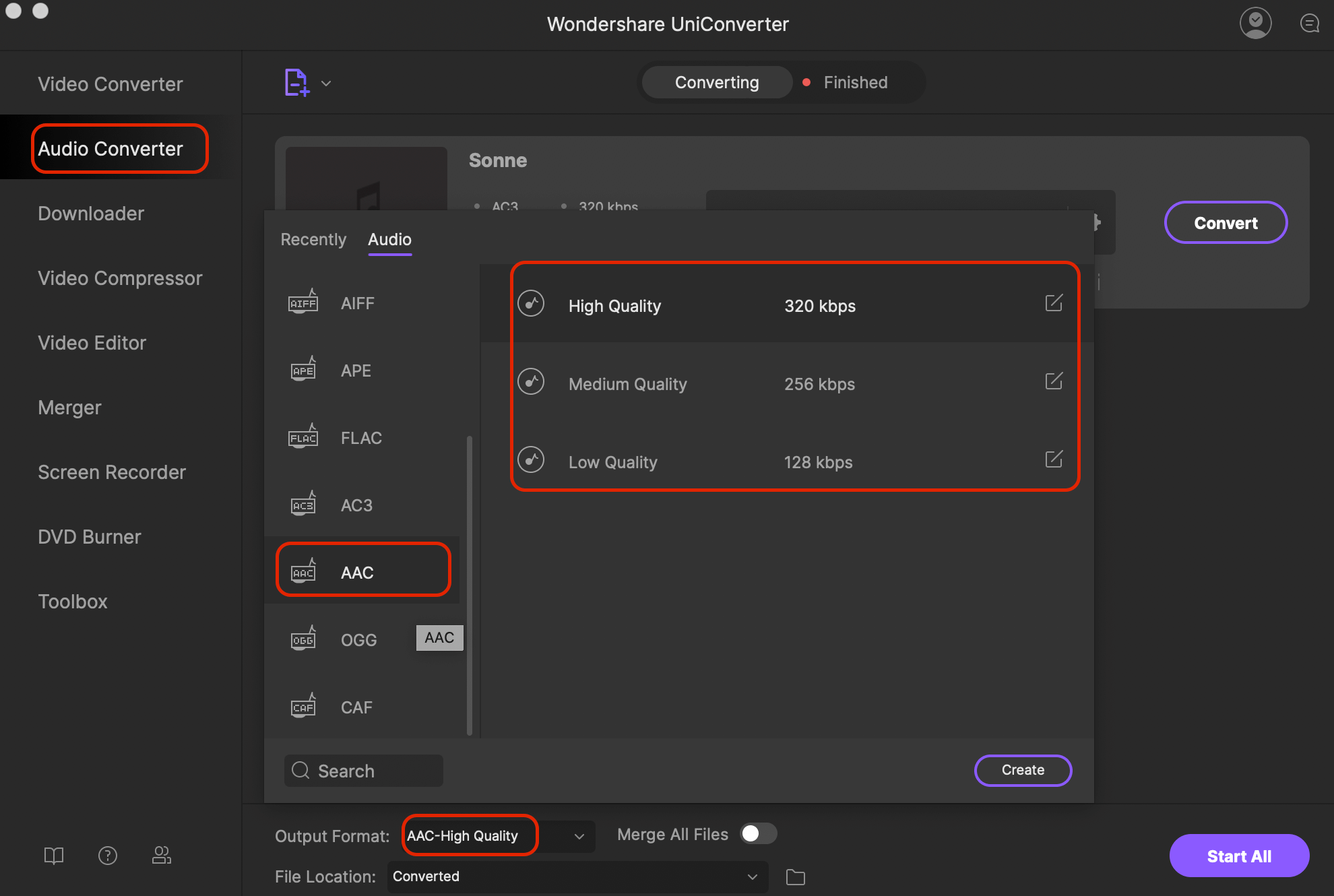This screenshot has width=1334, height=896.
Task: Click the Start All button
Action: tap(1239, 856)
